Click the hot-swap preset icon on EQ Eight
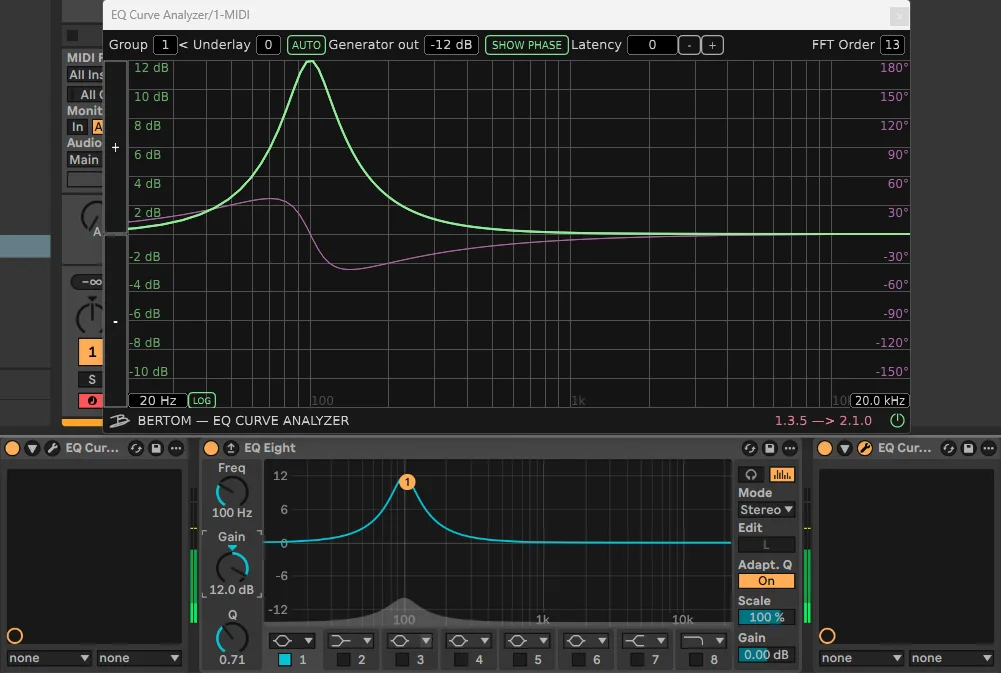The width and height of the screenshot is (1001, 673). 748,448
